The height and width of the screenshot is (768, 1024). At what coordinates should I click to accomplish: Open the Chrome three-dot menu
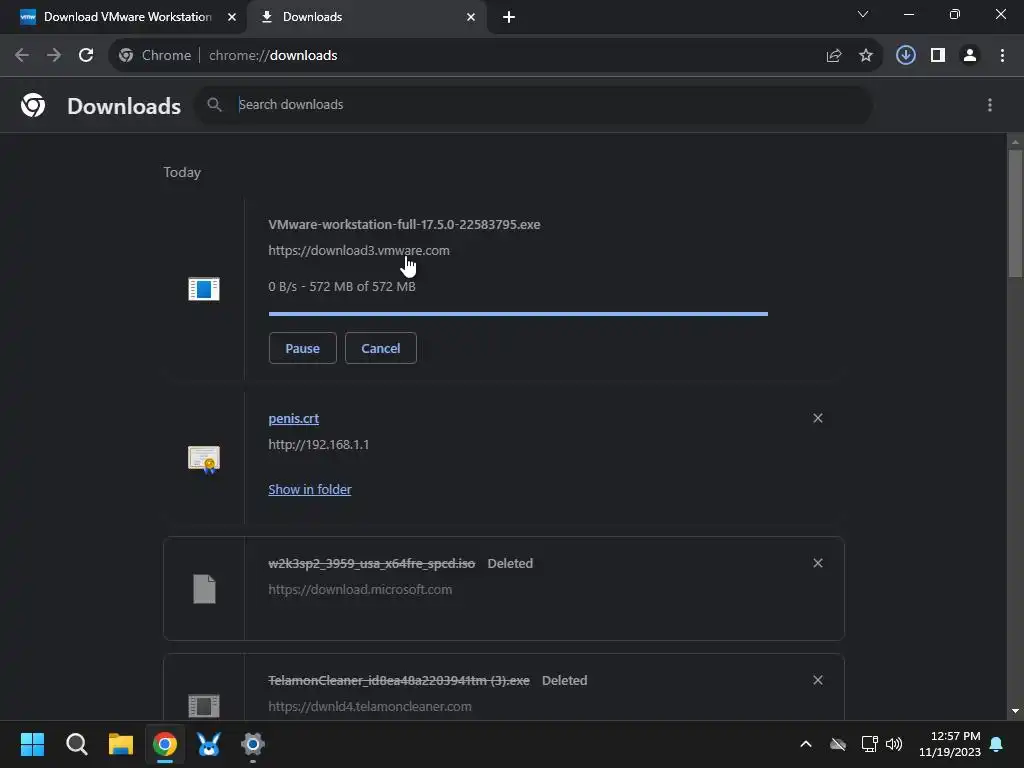pyautogui.click(x=1002, y=56)
